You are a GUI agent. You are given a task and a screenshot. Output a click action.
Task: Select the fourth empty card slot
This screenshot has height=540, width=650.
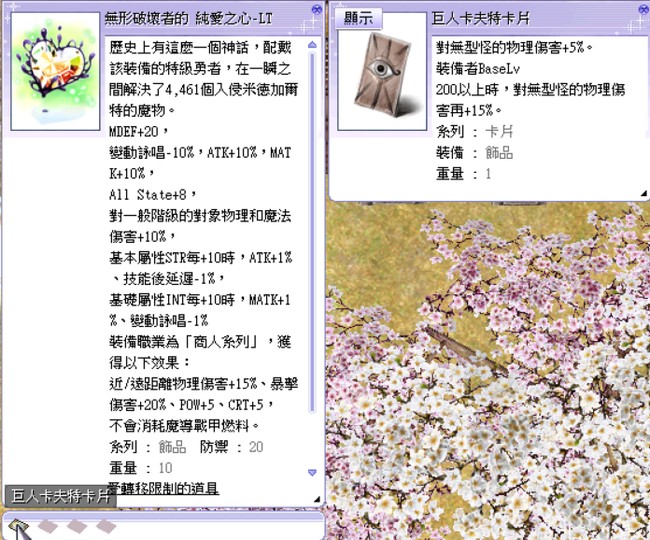click(x=105, y=526)
